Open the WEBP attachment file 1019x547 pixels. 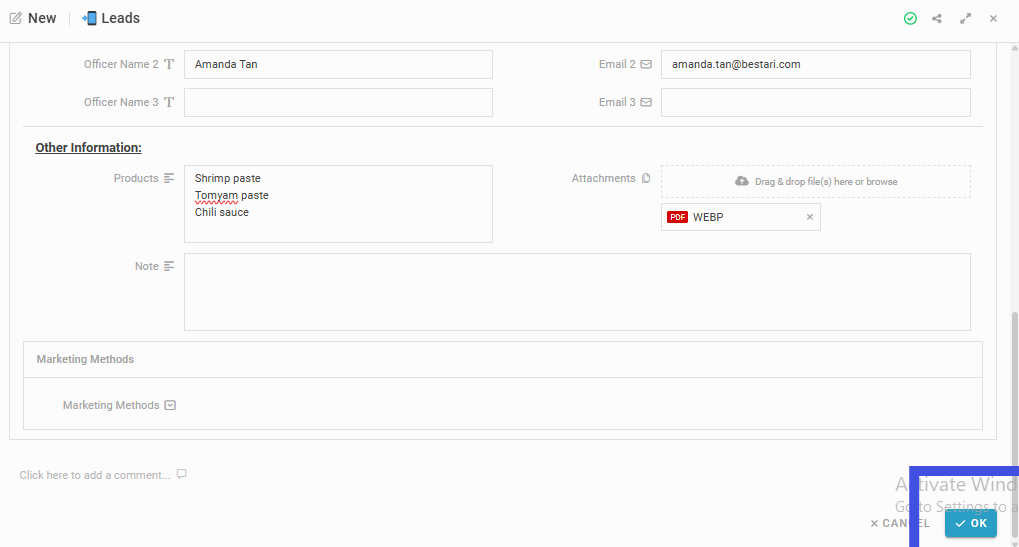[708, 217]
